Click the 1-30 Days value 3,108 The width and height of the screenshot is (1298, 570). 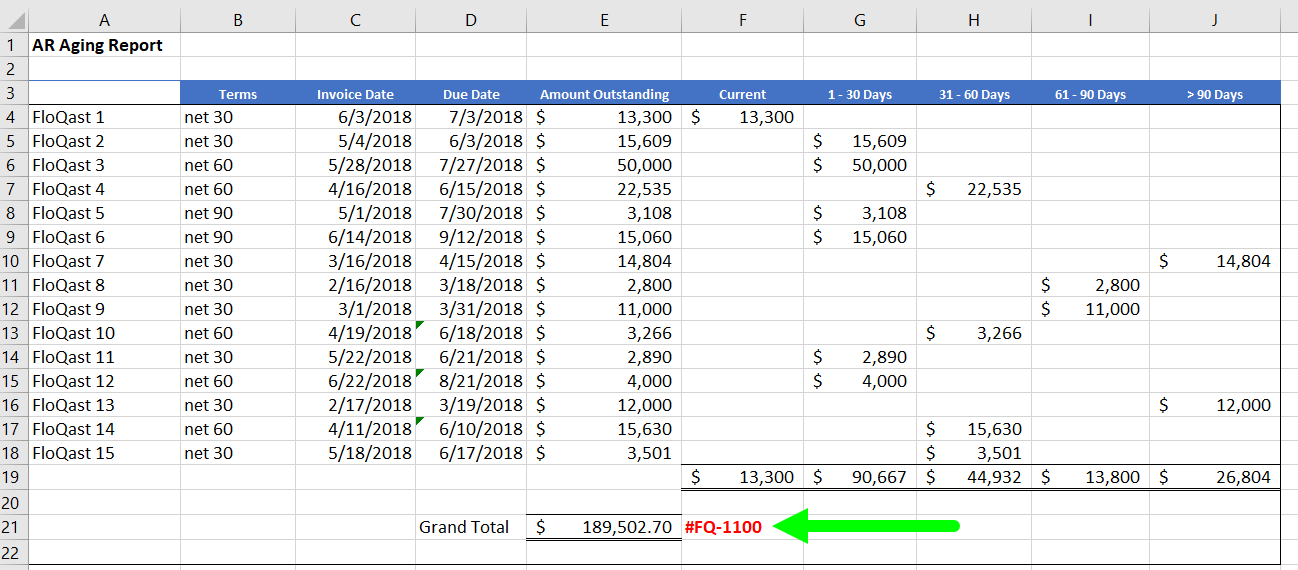click(x=860, y=213)
